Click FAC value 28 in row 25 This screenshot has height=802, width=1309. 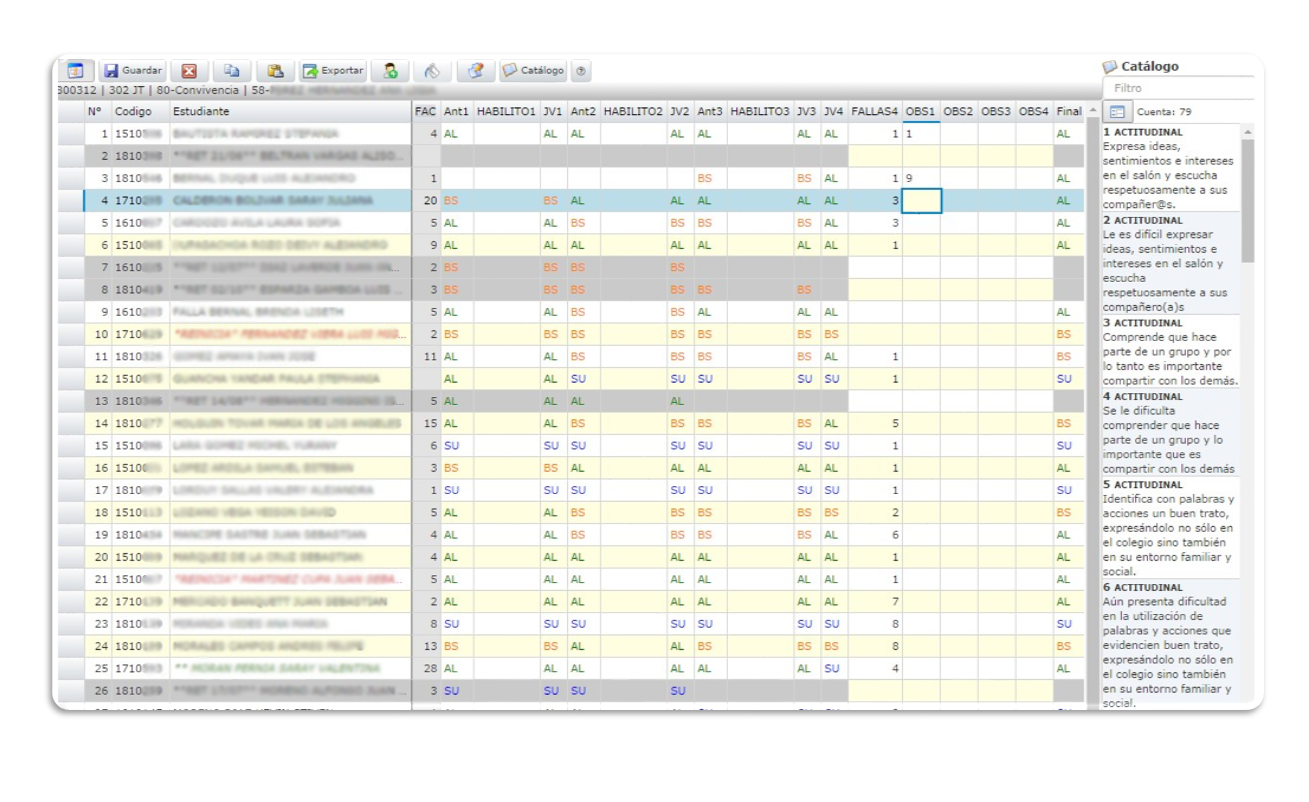point(426,668)
